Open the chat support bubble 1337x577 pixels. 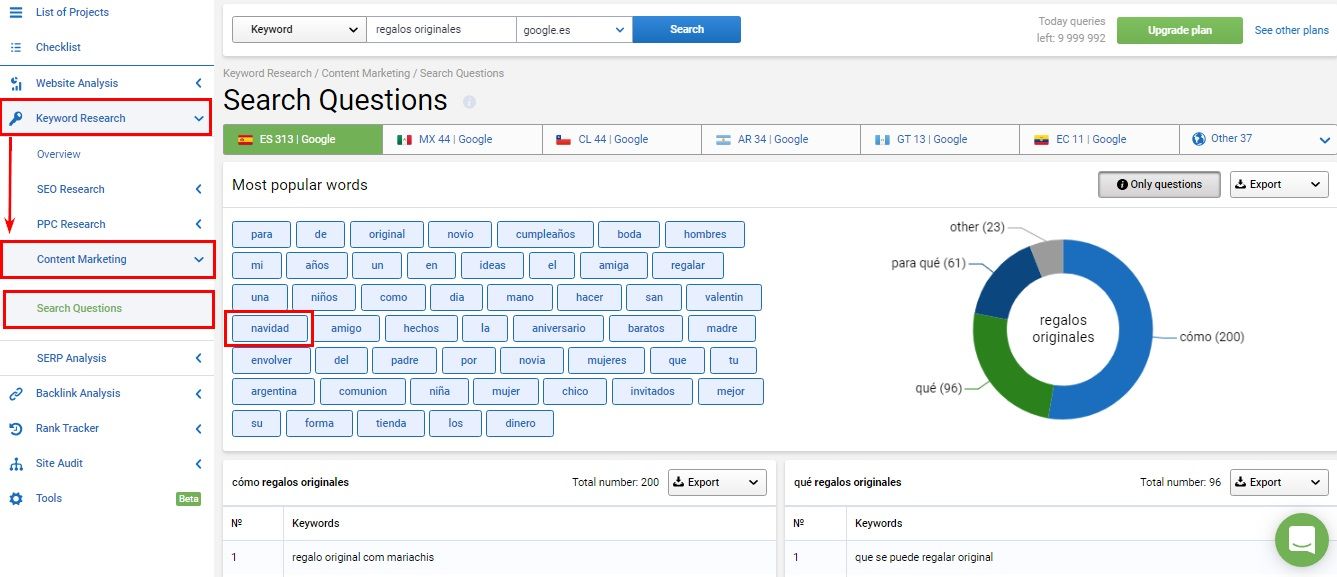(1301, 540)
